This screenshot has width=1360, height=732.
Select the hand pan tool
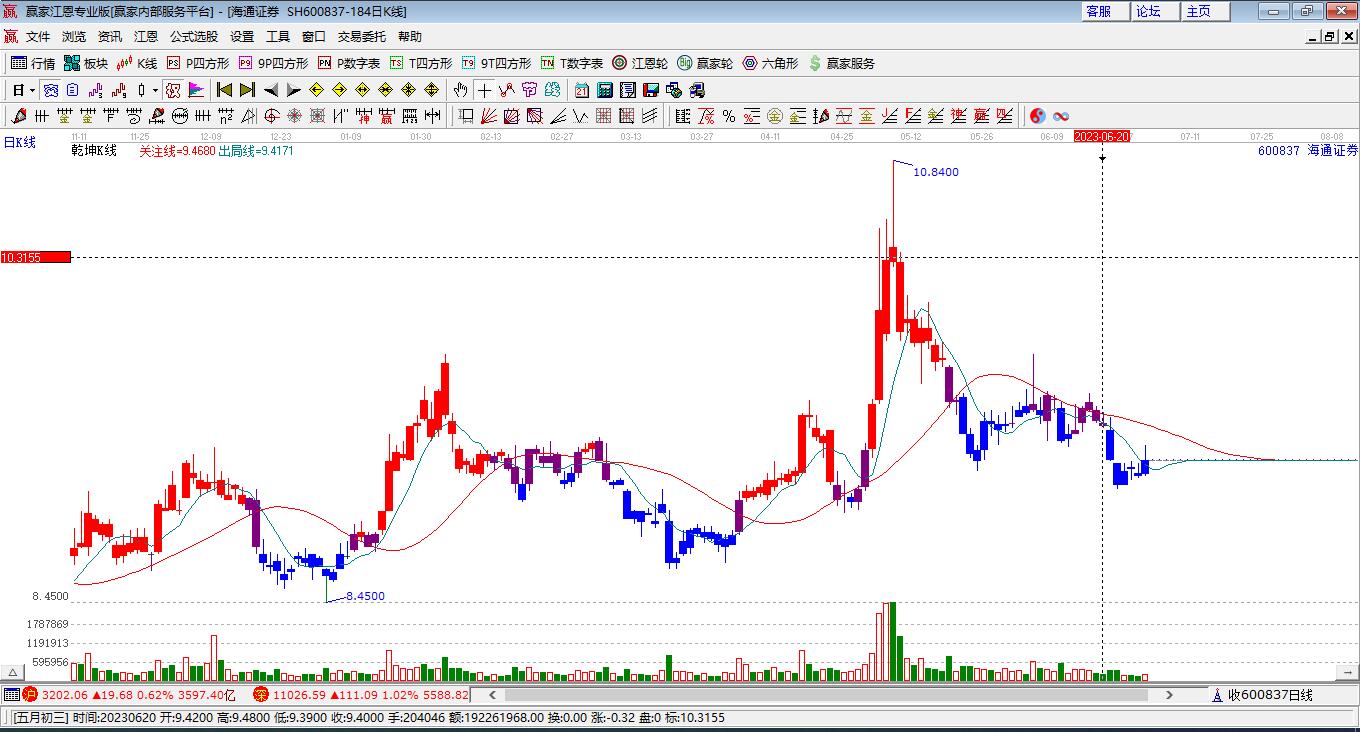tap(461, 90)
